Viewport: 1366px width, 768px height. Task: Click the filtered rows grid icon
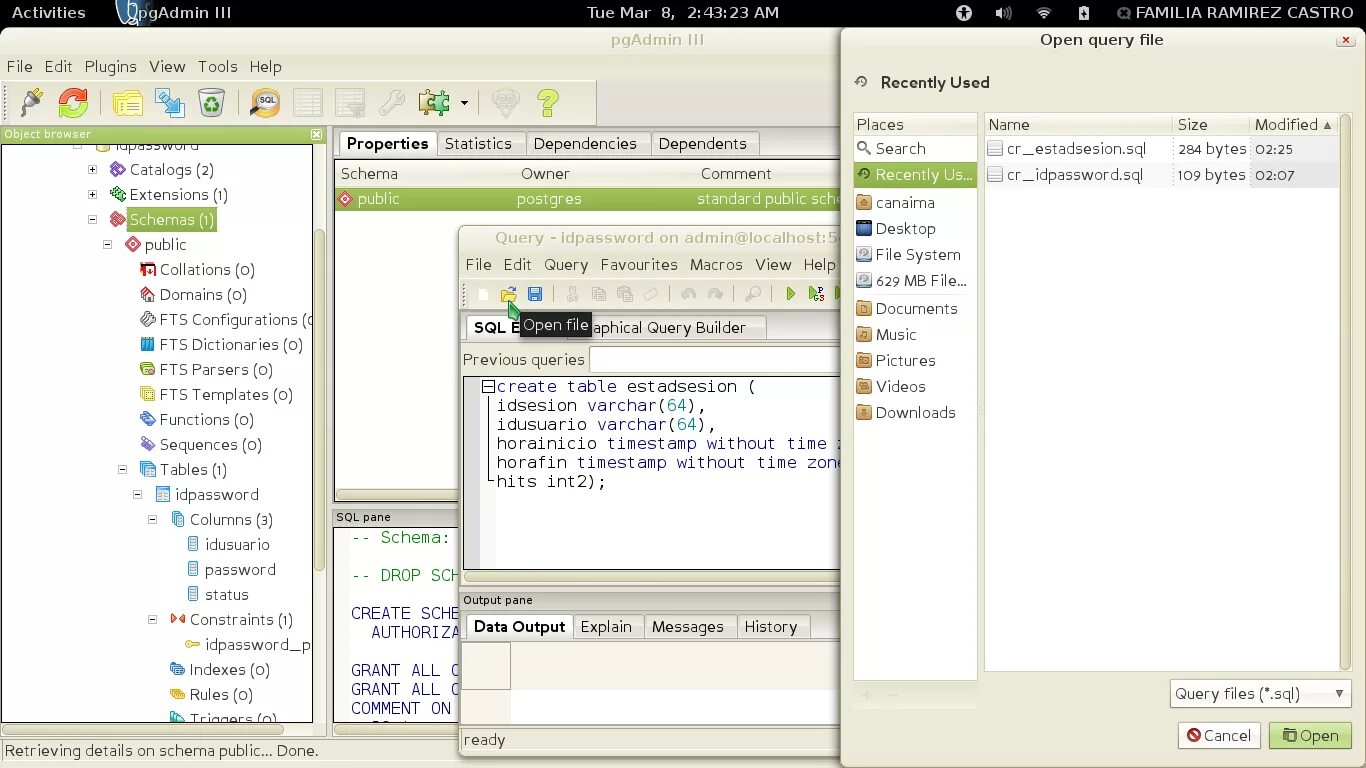coord(350,102)
